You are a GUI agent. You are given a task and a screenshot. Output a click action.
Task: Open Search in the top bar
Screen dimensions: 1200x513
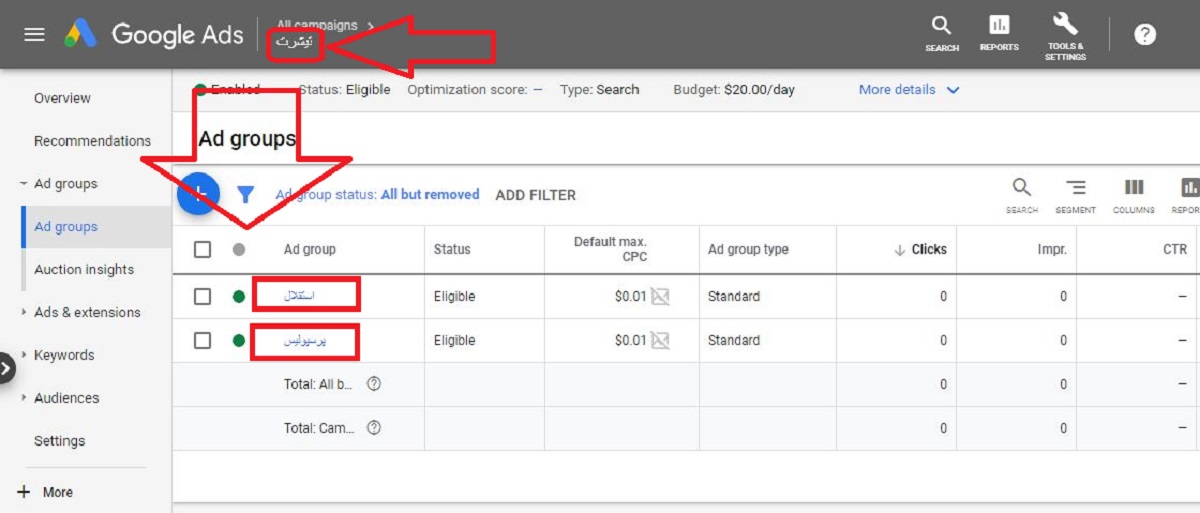(942, 33)
